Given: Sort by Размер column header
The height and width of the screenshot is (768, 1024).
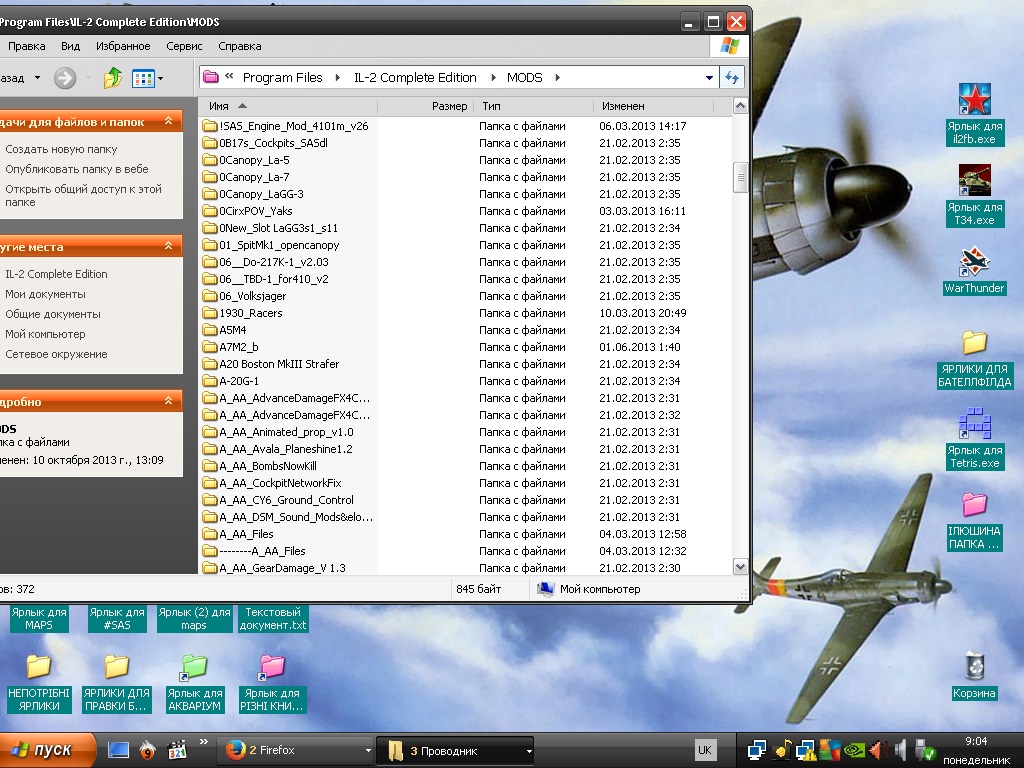Looking at the screenshot, I should 427,106.
